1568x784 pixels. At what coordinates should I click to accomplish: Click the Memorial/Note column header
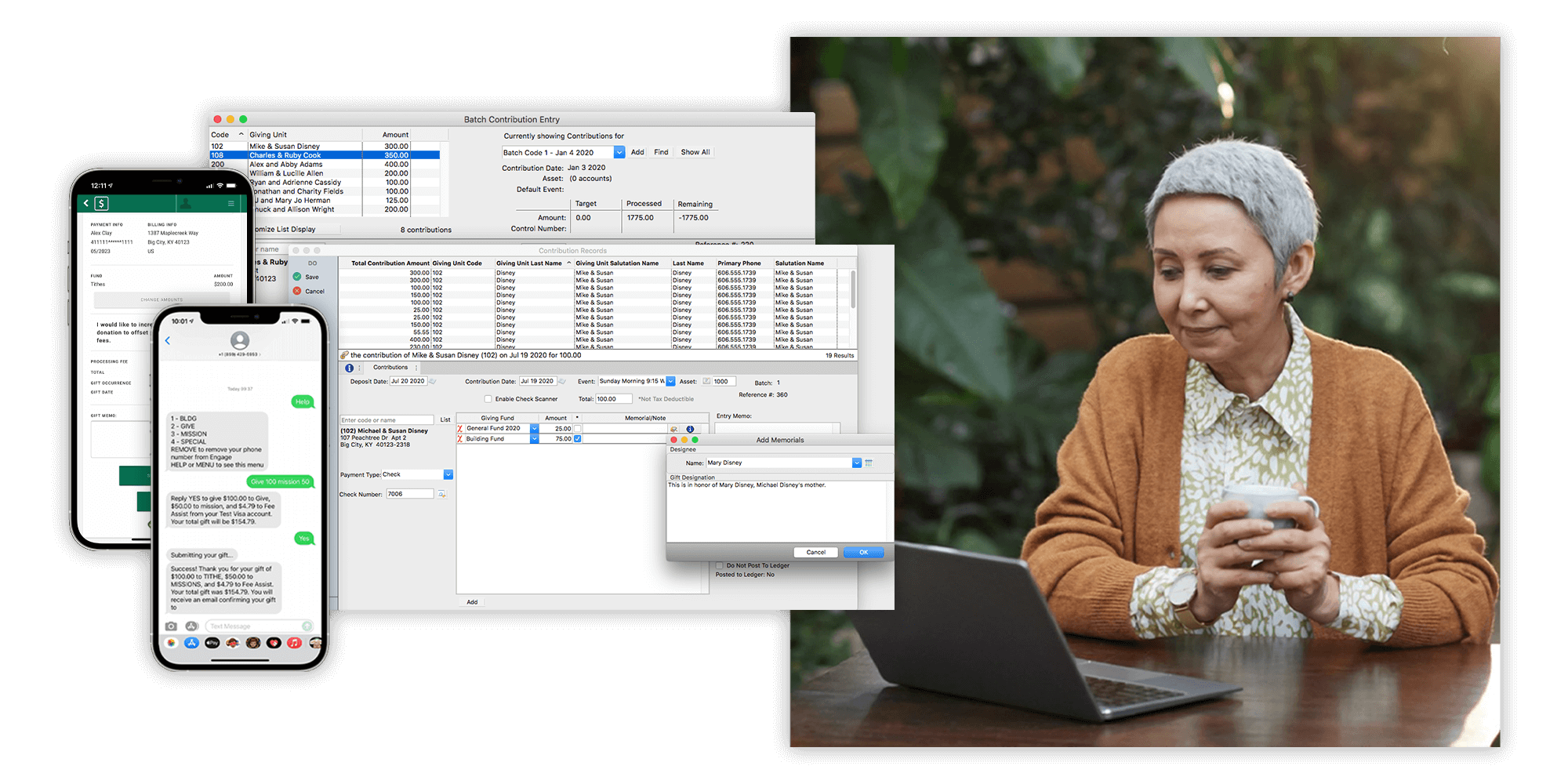(645, 418)
